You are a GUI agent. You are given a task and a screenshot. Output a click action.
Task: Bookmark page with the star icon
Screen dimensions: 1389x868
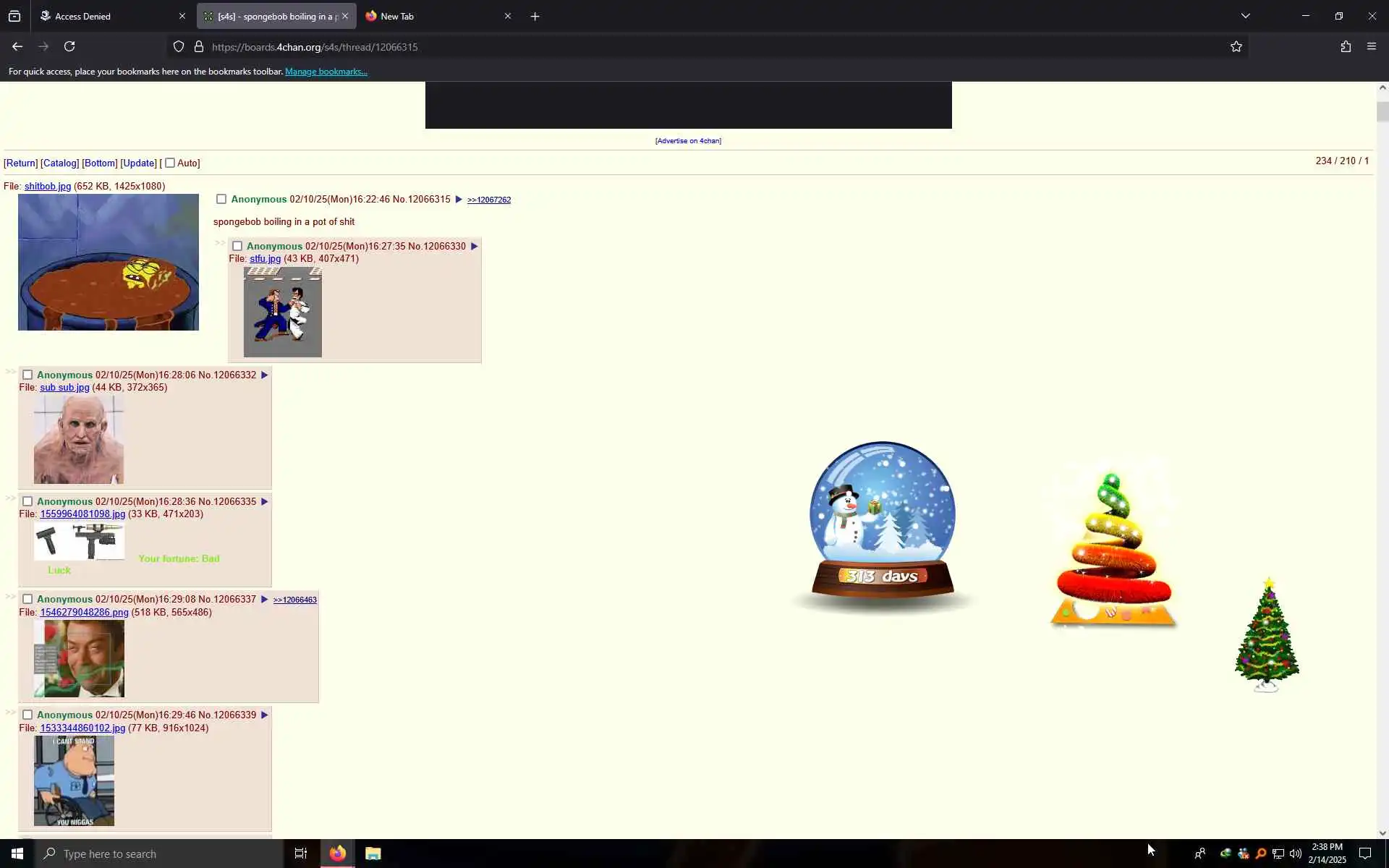click(x=1236, y=46)
